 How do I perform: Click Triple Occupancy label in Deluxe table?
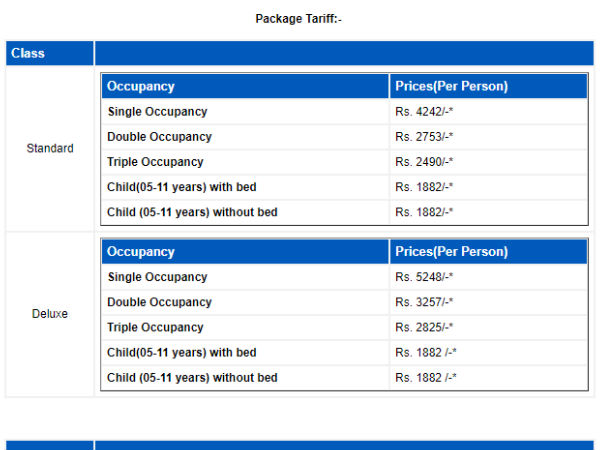155,327
